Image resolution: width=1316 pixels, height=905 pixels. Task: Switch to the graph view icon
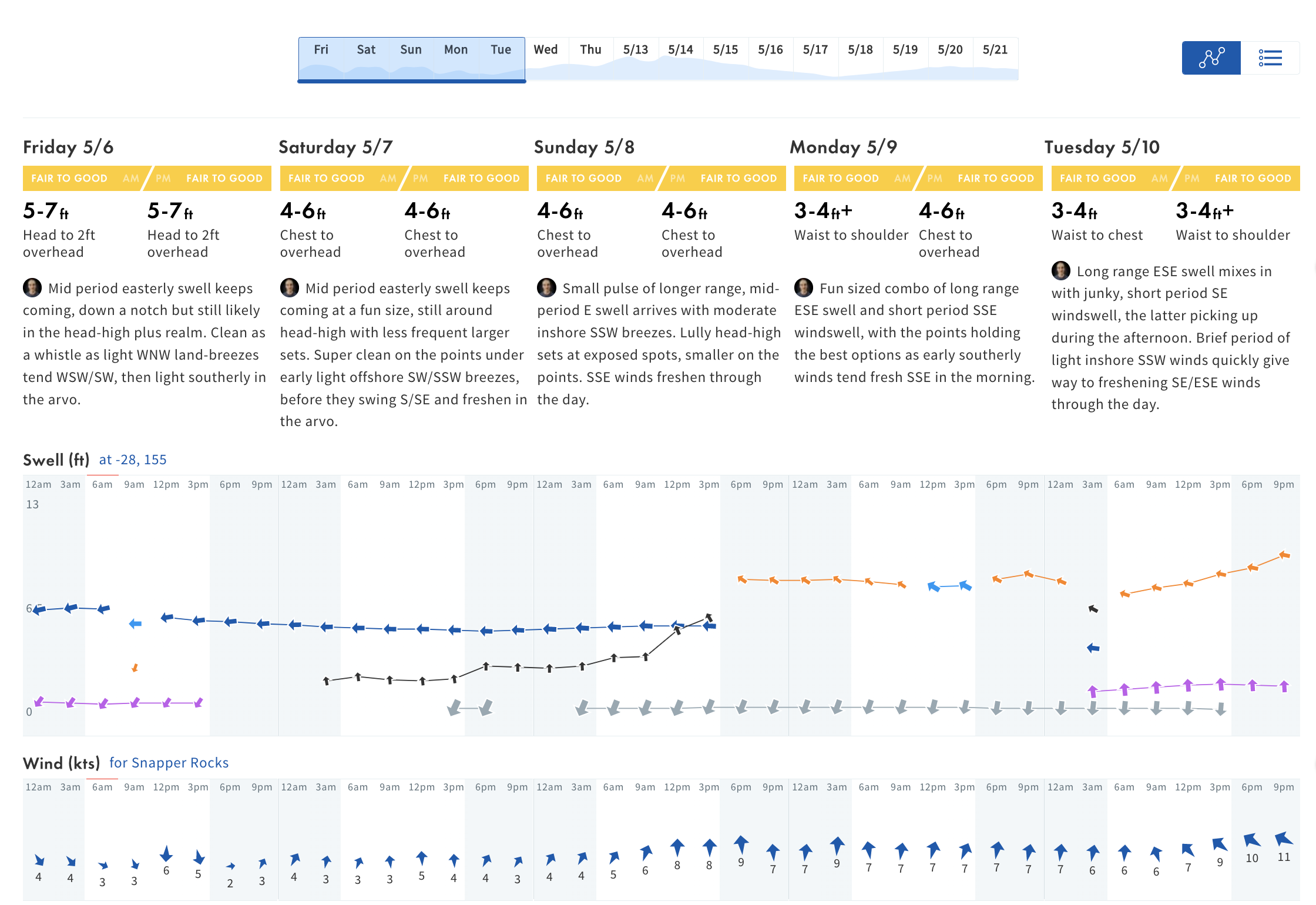[x=1211, y=58]
